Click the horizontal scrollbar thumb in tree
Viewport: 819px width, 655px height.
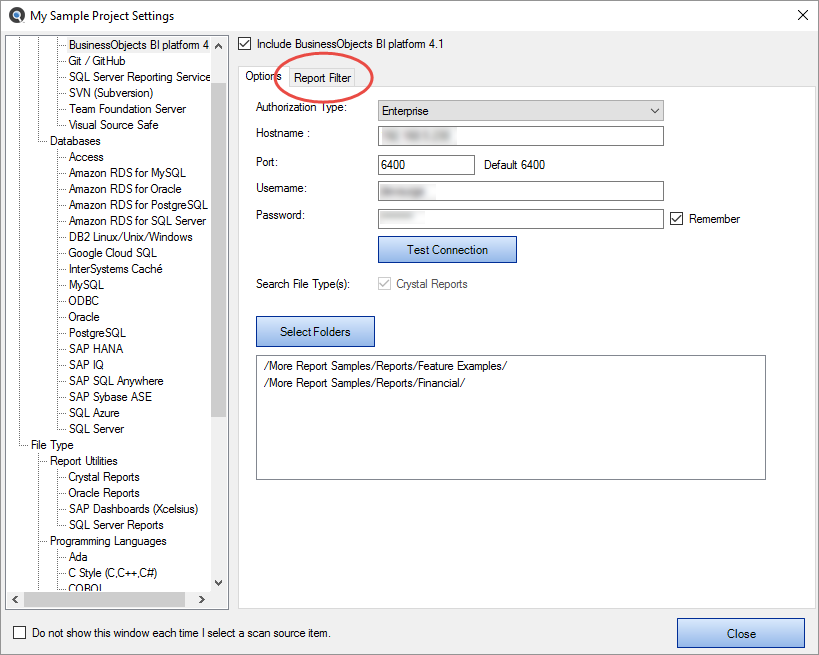click(104, 600)
